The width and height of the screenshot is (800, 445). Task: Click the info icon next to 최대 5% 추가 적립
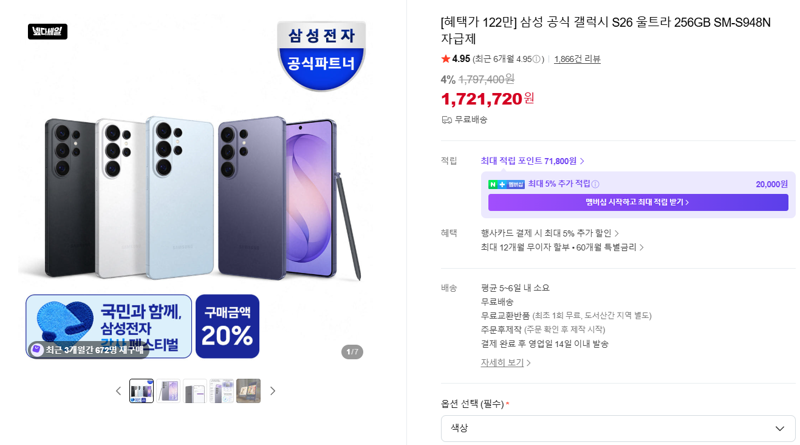[595, 184]
